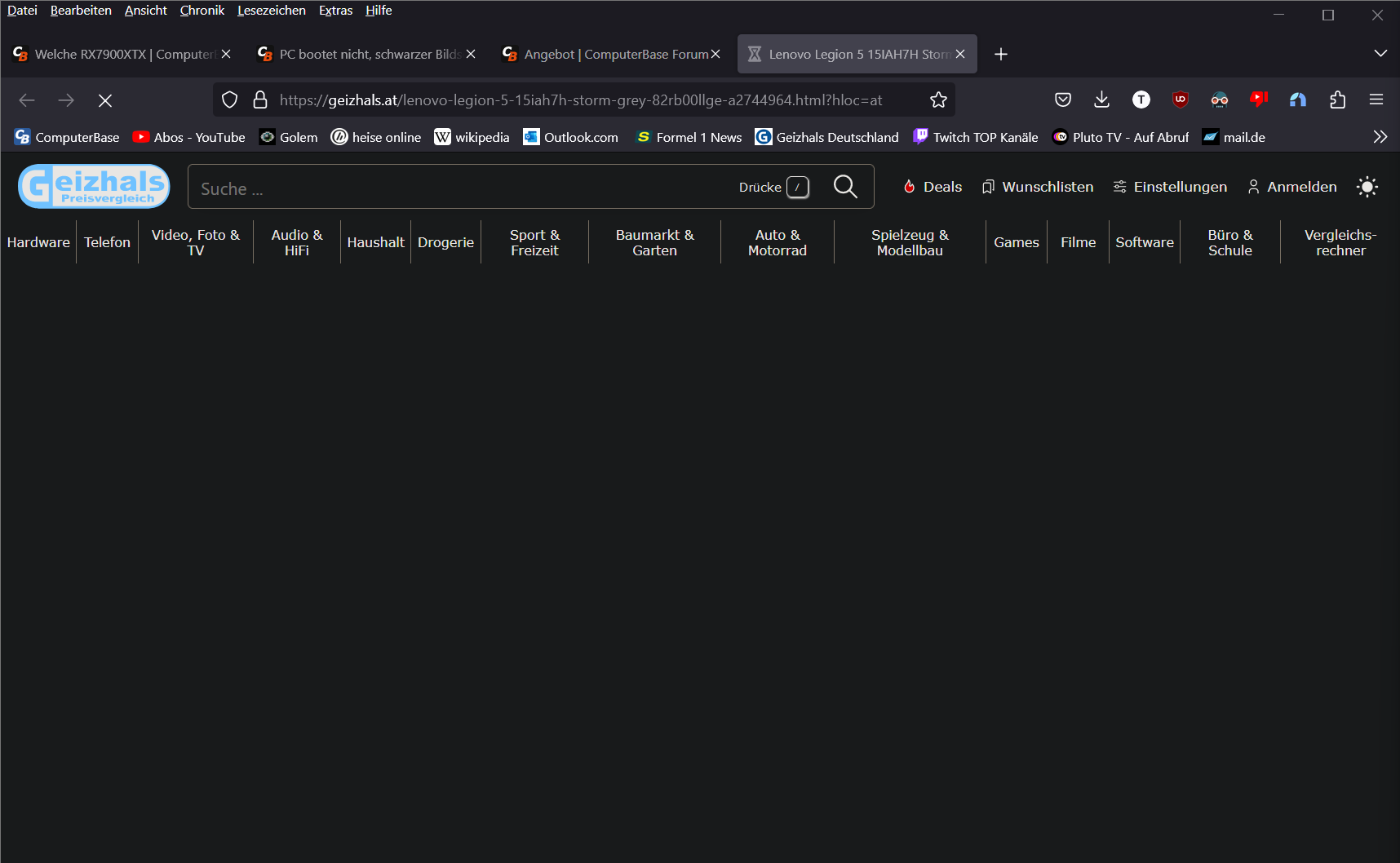Open the mail.de bookmark
1400x863 pixels.
[1234, 137]
